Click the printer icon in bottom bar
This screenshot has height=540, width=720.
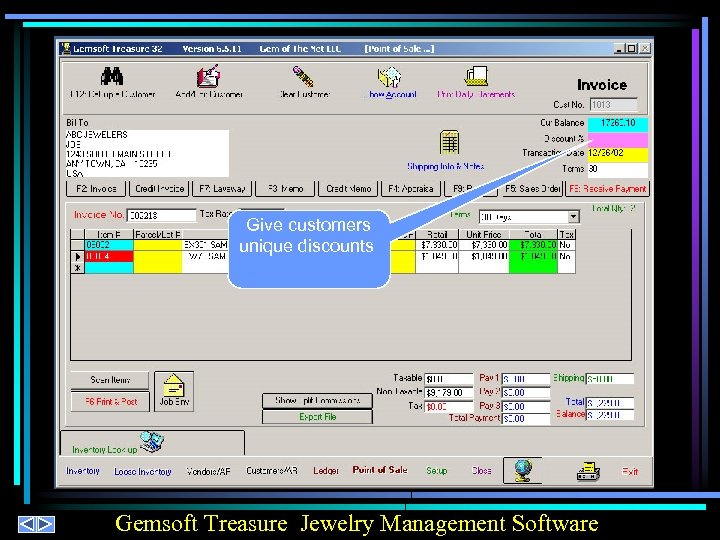[588, 472]
